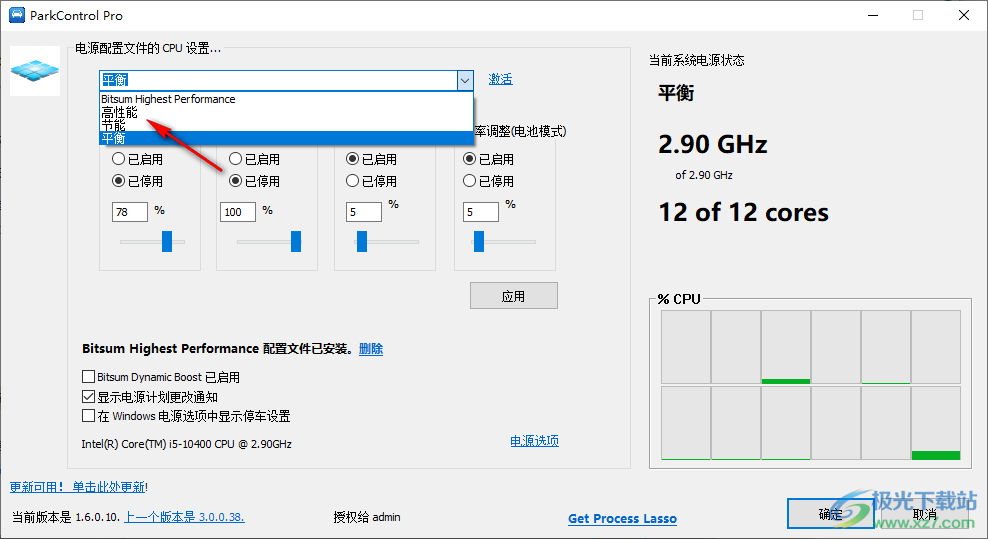Open previous version 3.0.0.38 link

coord(184,517)
